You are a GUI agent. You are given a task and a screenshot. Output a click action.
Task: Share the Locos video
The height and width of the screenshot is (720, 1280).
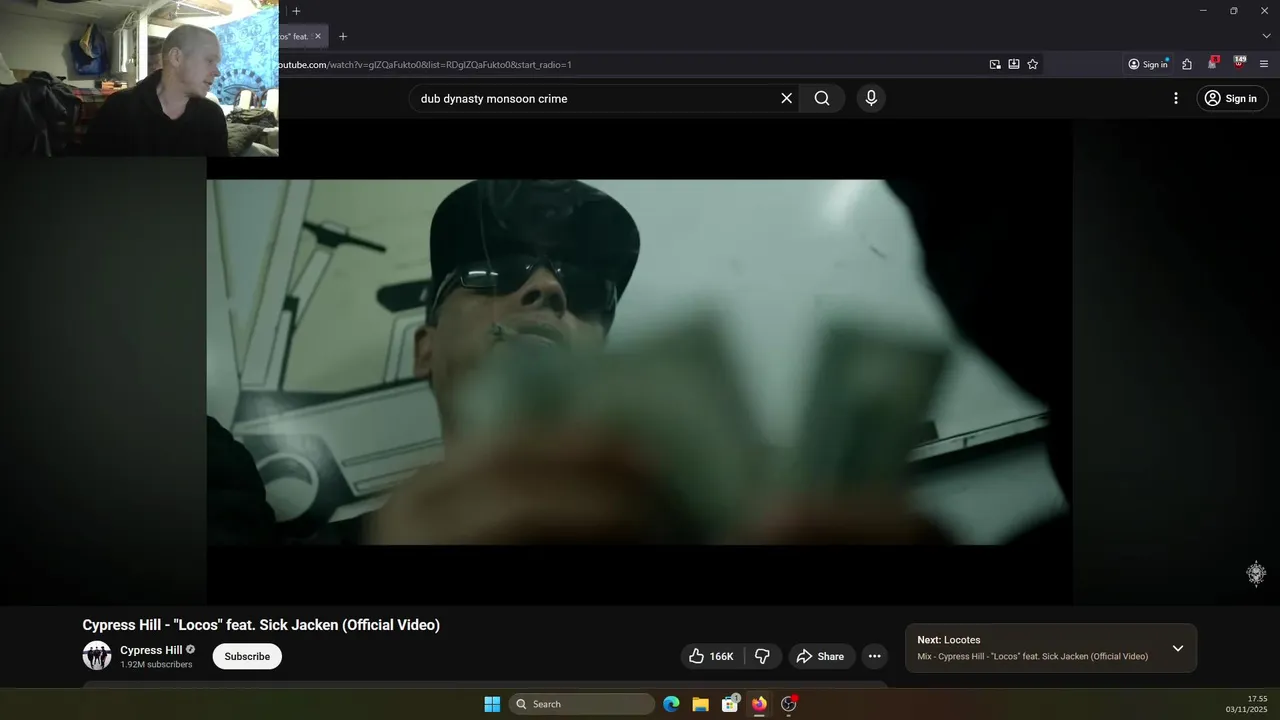coord(820,656)
